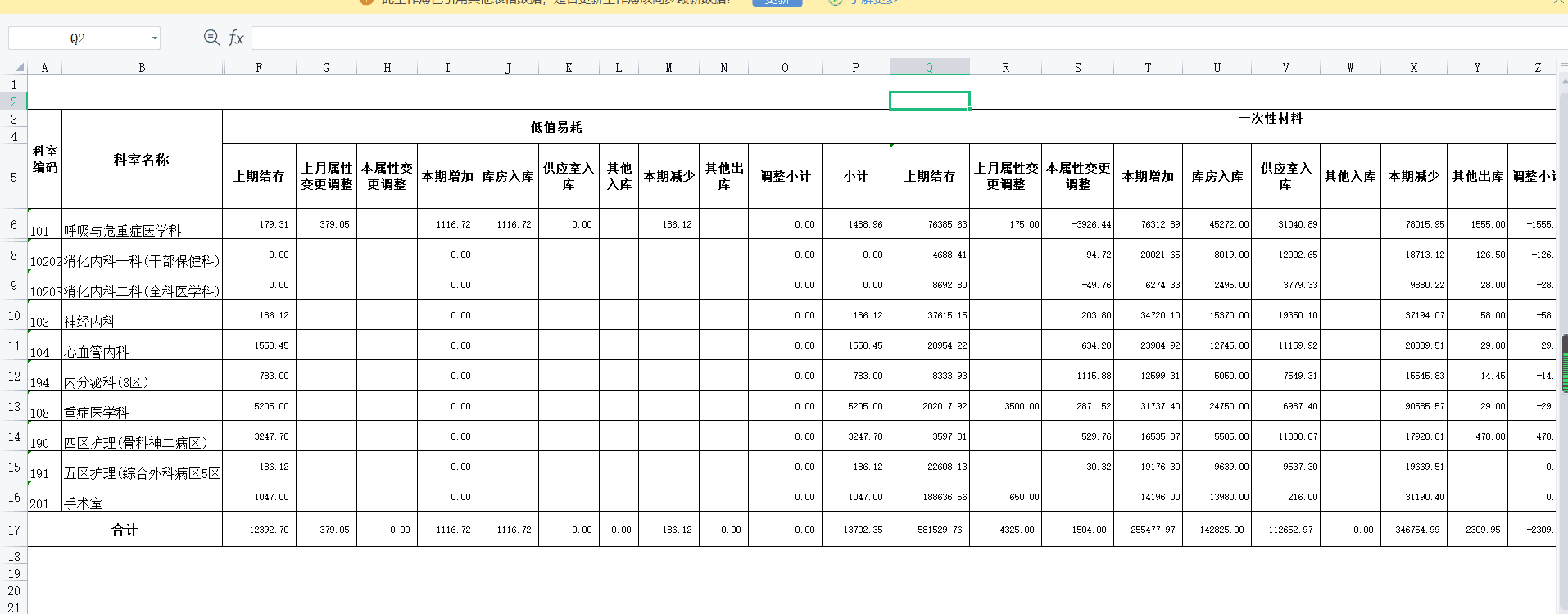Click the 低值易耗 merged header cell
1568x614 pixels.
556,127
